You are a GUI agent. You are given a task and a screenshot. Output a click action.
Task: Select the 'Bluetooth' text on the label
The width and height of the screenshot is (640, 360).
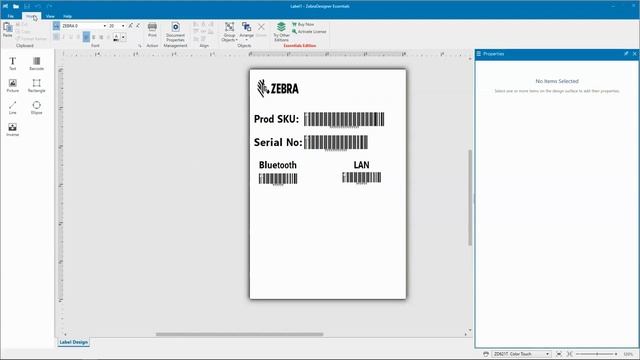278,165
